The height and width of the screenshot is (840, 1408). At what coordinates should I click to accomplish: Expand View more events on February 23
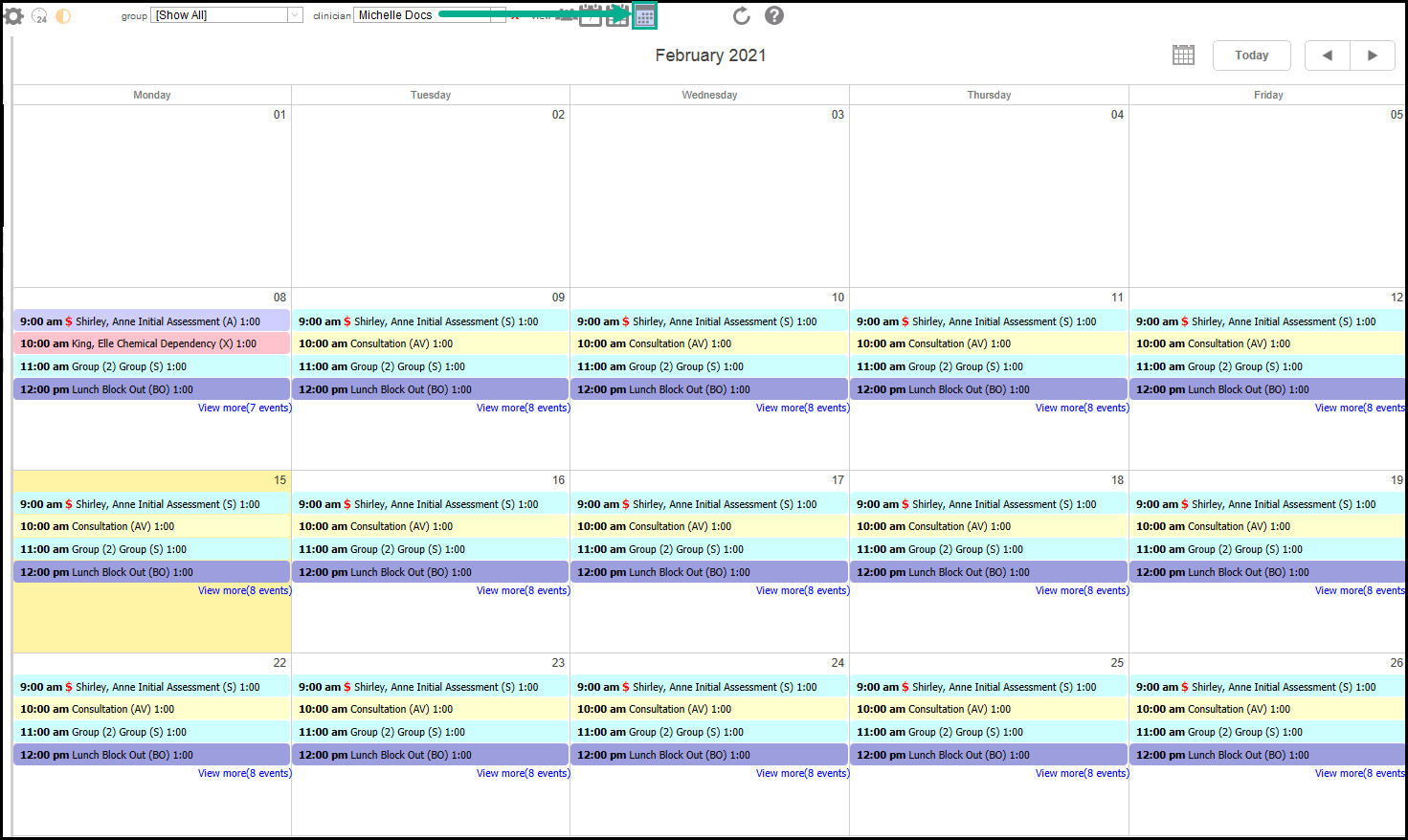pos(523,773)
